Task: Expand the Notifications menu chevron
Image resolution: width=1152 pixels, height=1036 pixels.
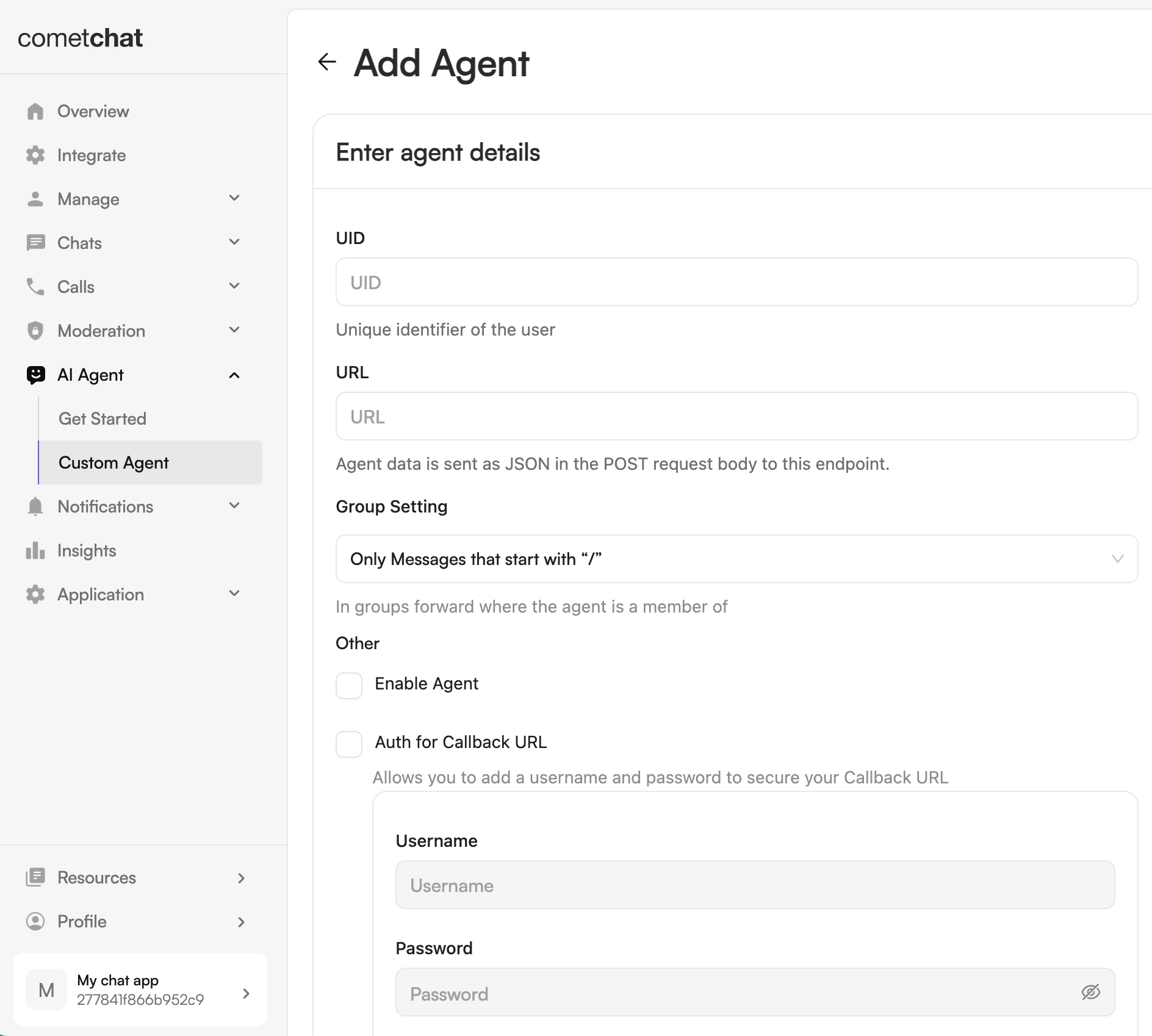Action: tap(234, 506)
